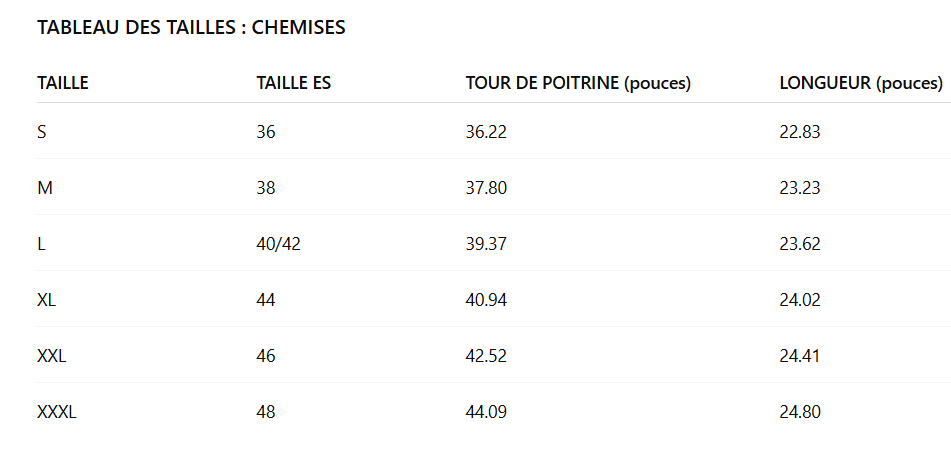Click length value 23.62 cell
This screenshot has height=452, width=951.
tap(800, 244)
